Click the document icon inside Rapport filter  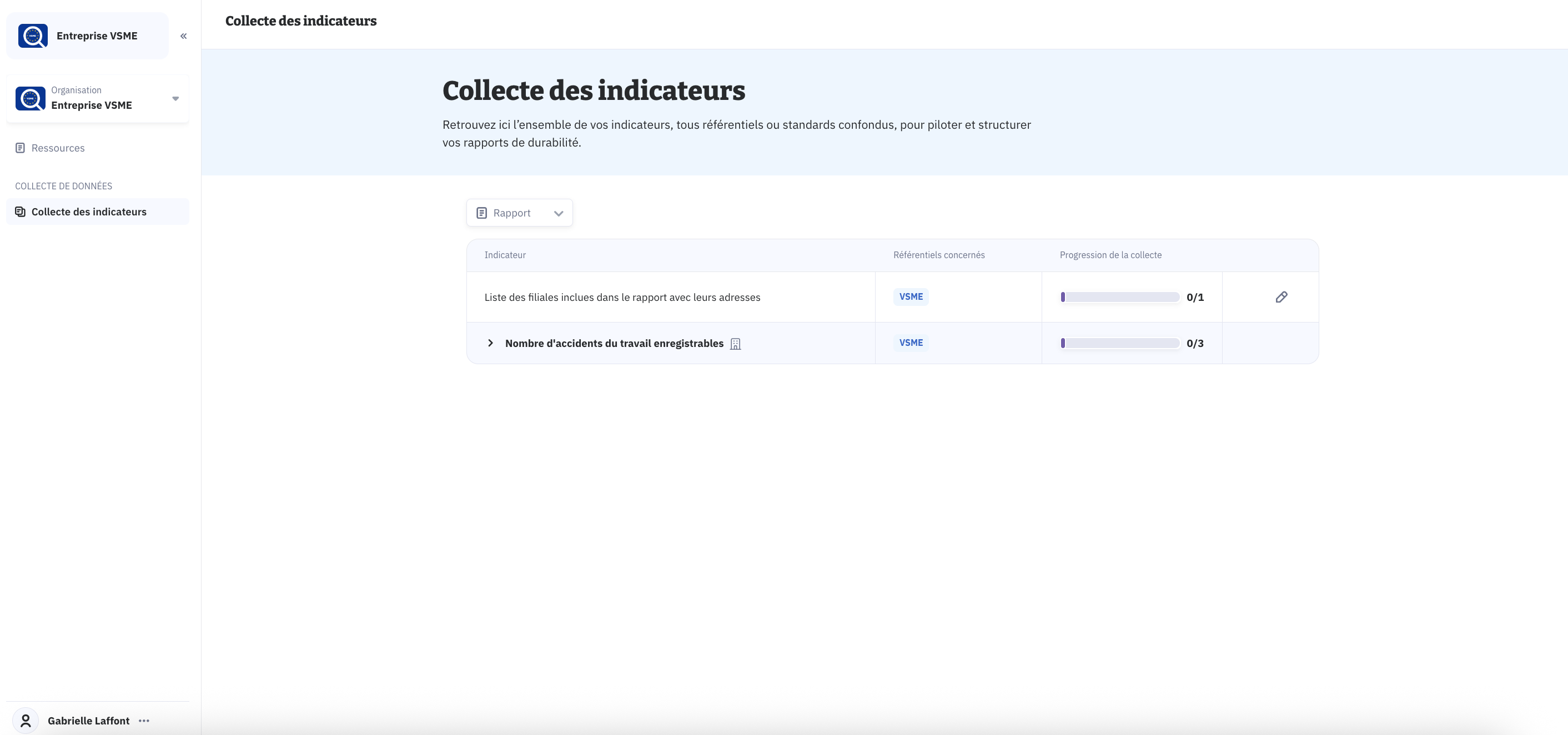click(481, 213)
